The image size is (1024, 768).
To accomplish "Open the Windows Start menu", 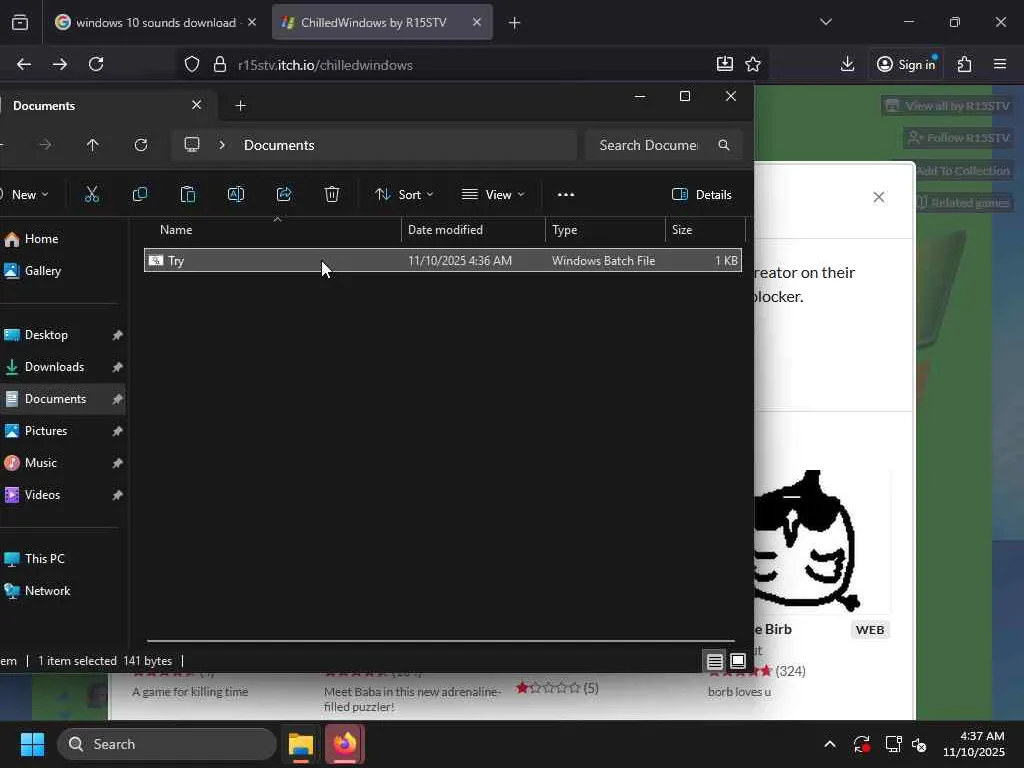I will (32, 744).
